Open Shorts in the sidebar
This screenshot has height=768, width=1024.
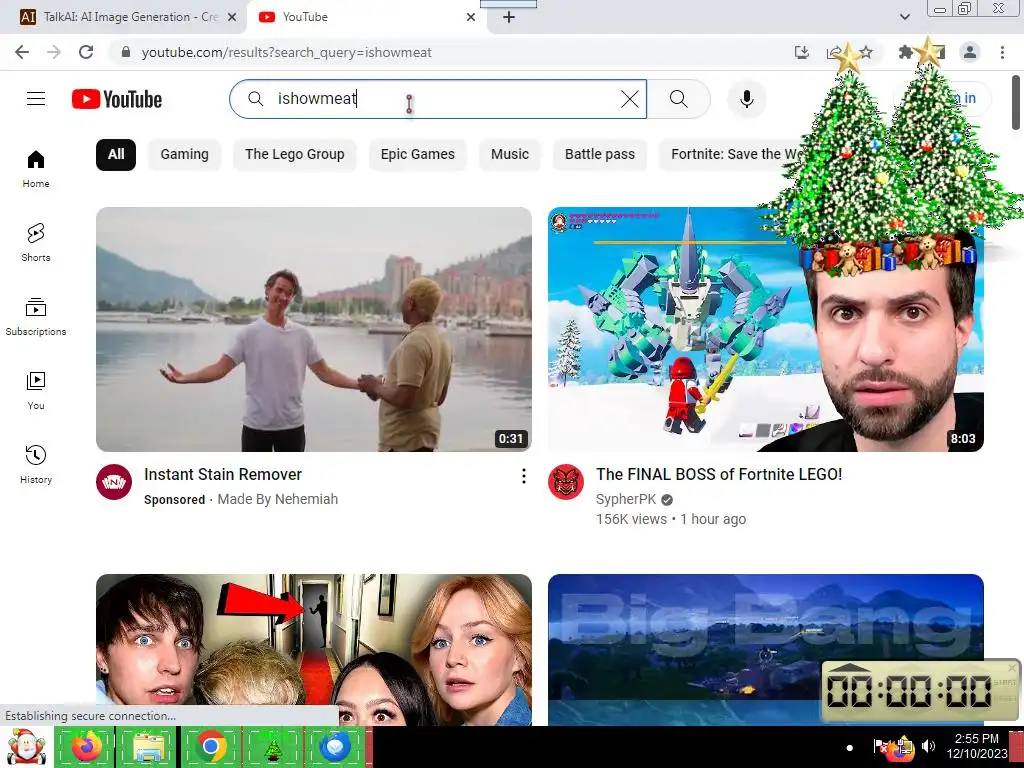pos(36,242)
